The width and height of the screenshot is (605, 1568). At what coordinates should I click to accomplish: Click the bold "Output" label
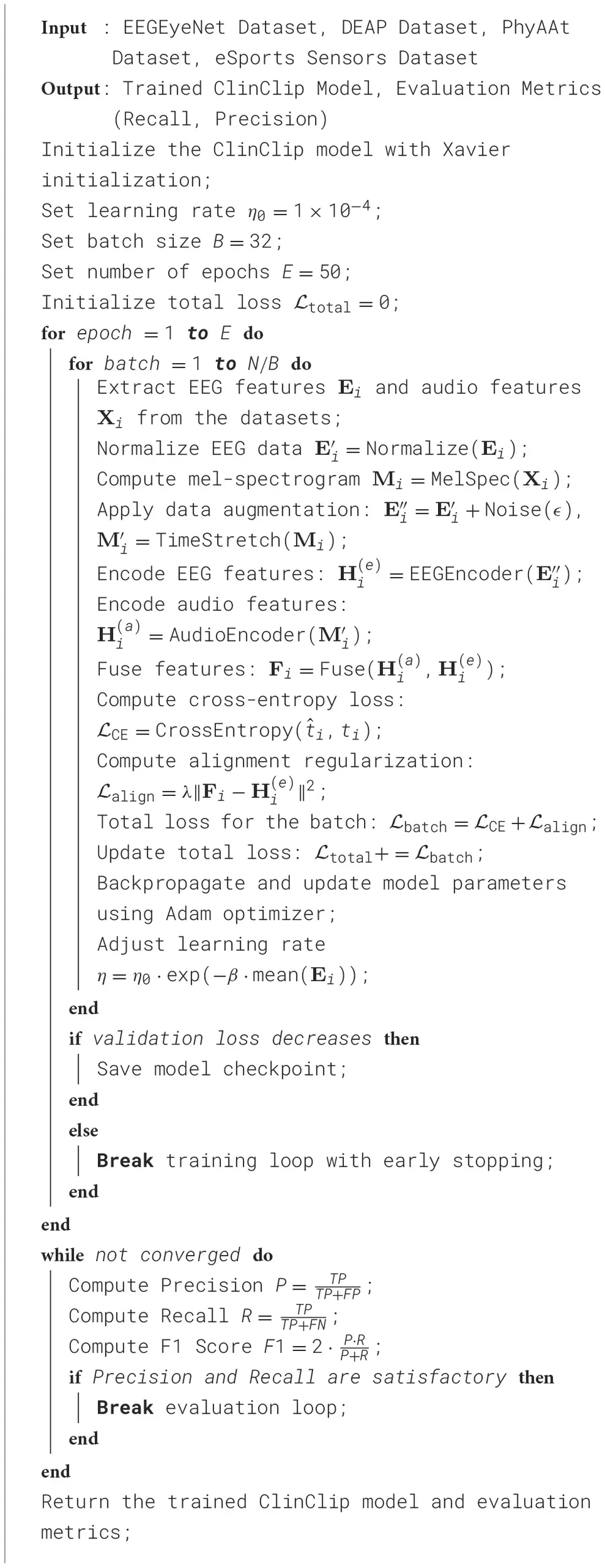pos(70,89)
